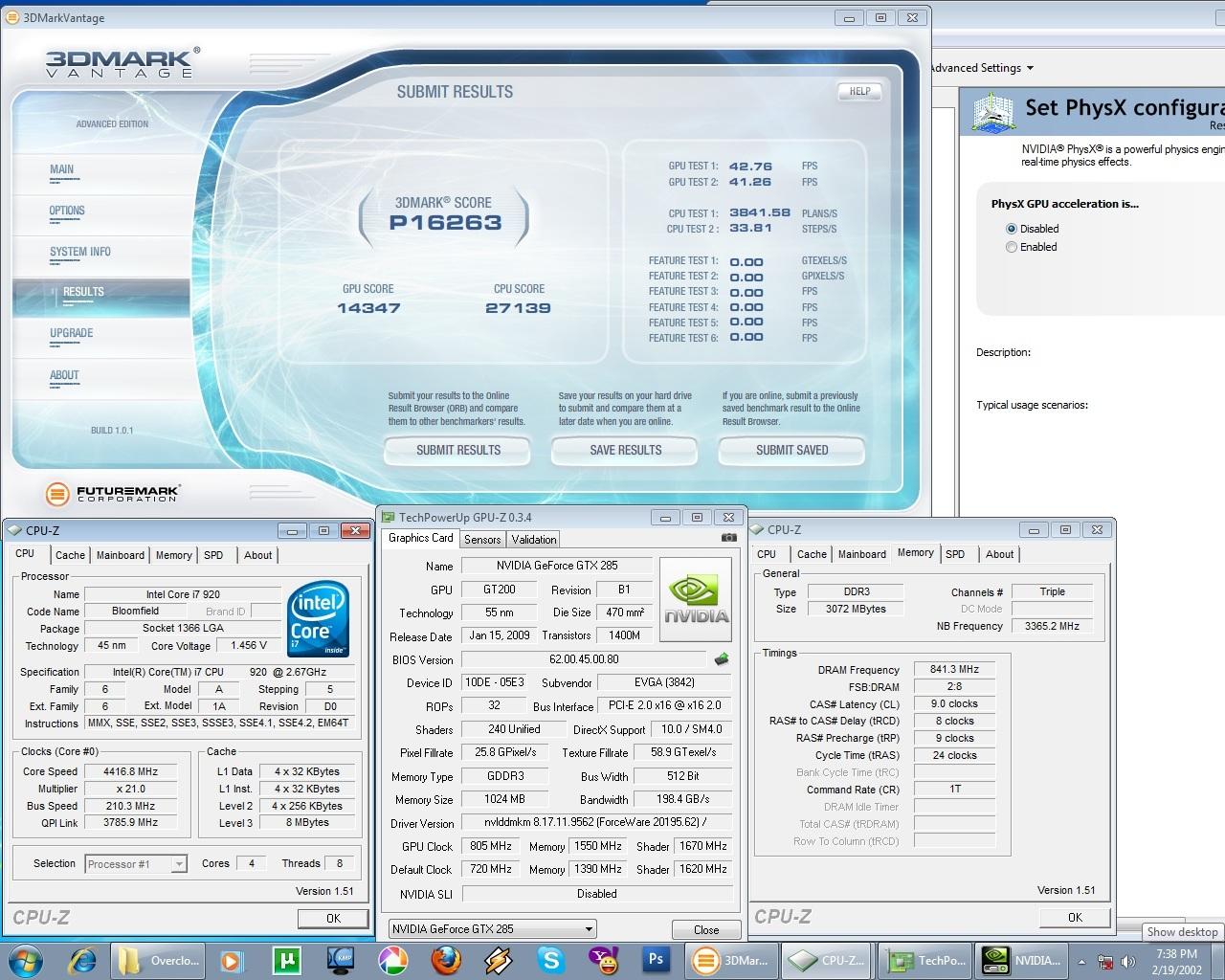Click the network tray icon
1225x980 pixels.
[x=1105, y=962]
